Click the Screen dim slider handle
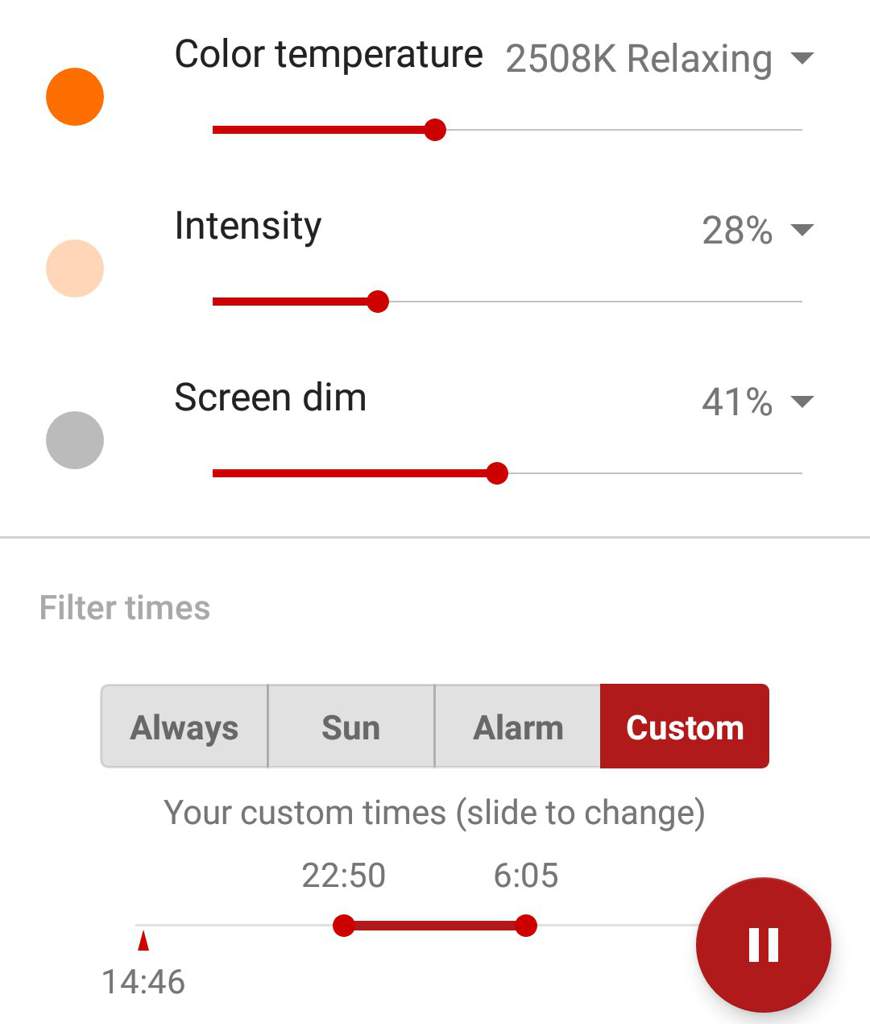The image size is (870, 1024). tap(497, 473)
